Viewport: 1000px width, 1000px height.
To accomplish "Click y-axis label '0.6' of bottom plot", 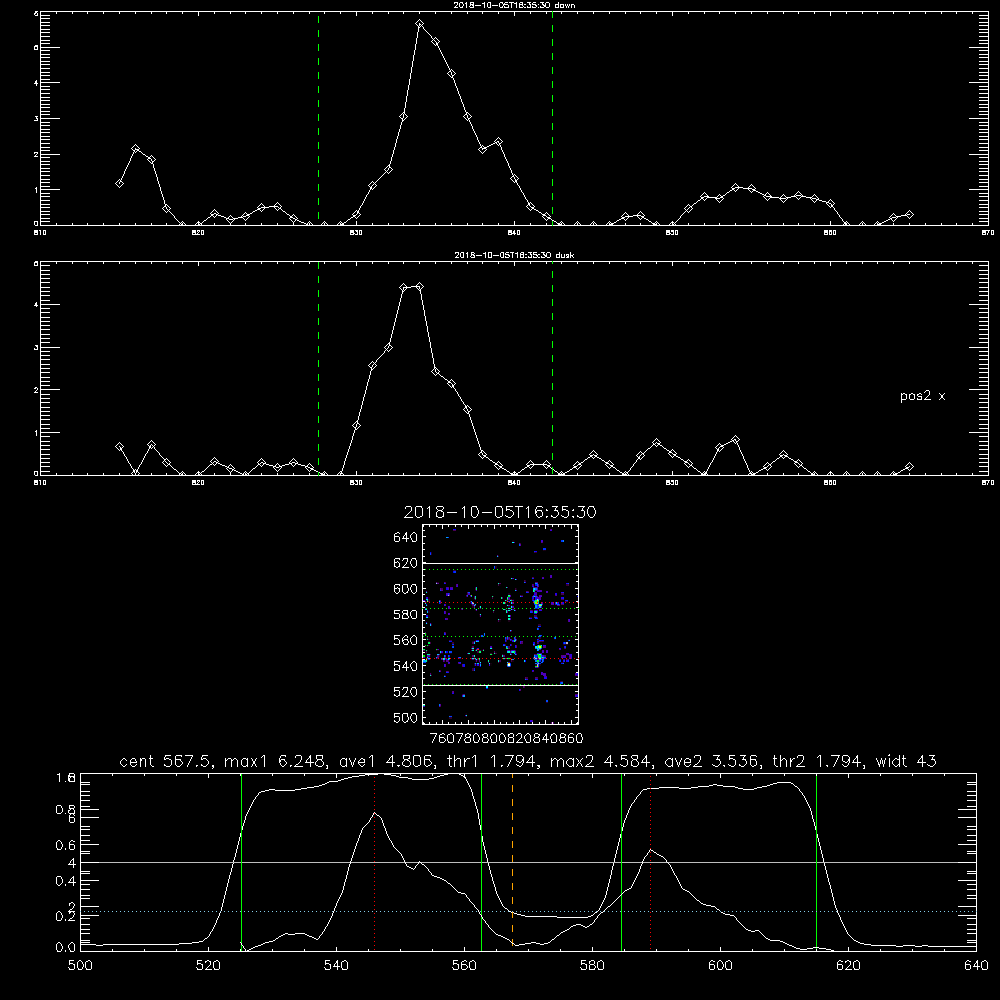I will click(66, 846).
